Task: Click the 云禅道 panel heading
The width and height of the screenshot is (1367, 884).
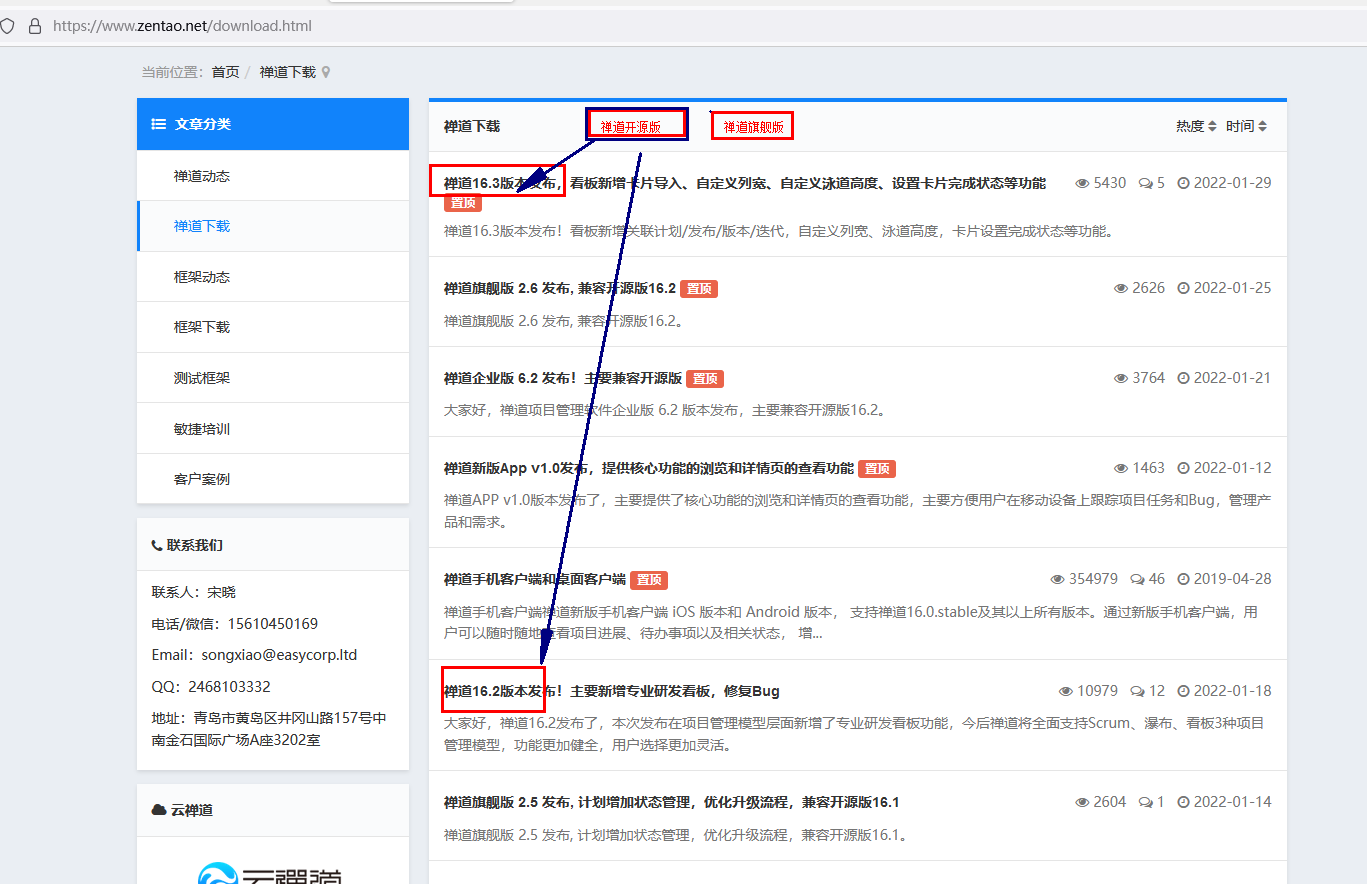Action: point(192,810)
